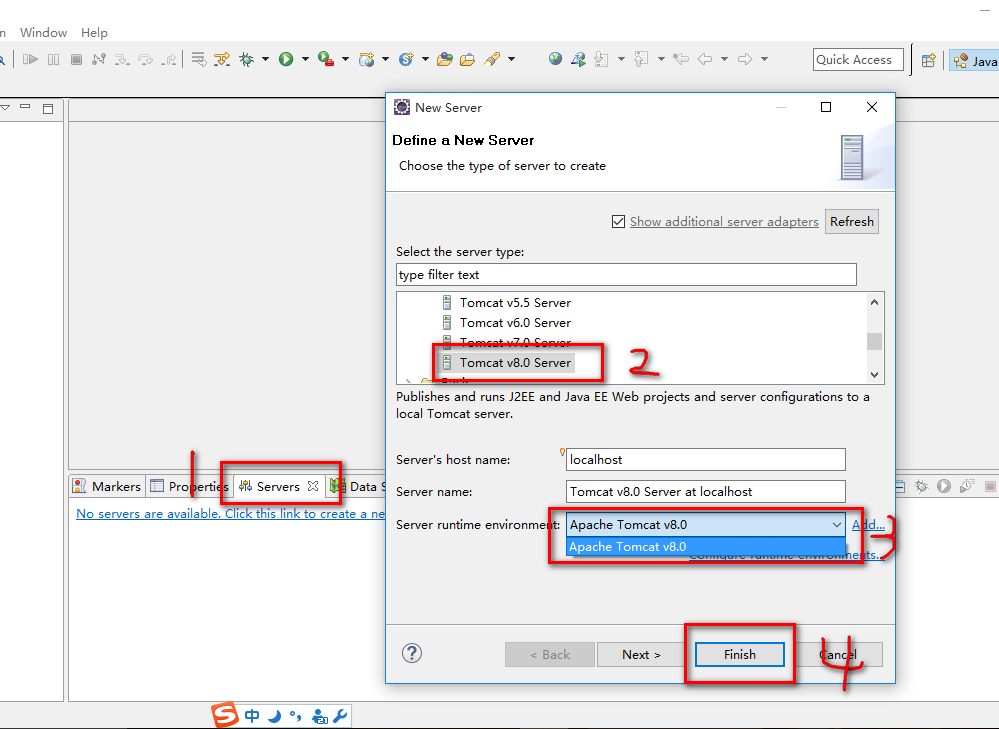This screenshot has width=999, height=729.
Task: Switch to the Java perspective
Action: click(975, 61)
